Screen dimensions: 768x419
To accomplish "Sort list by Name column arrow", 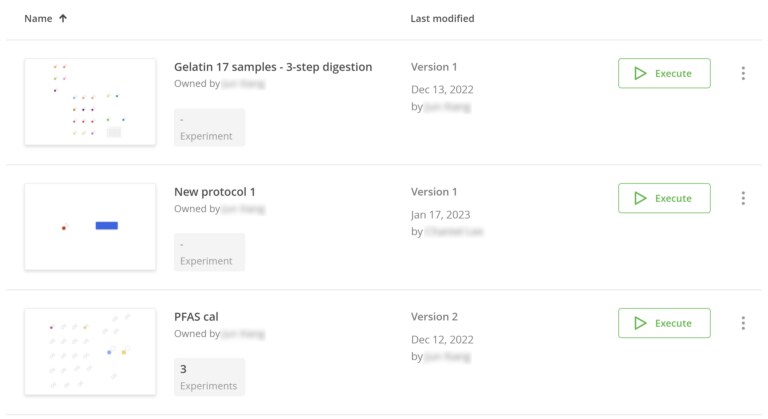I will point(64,19).
